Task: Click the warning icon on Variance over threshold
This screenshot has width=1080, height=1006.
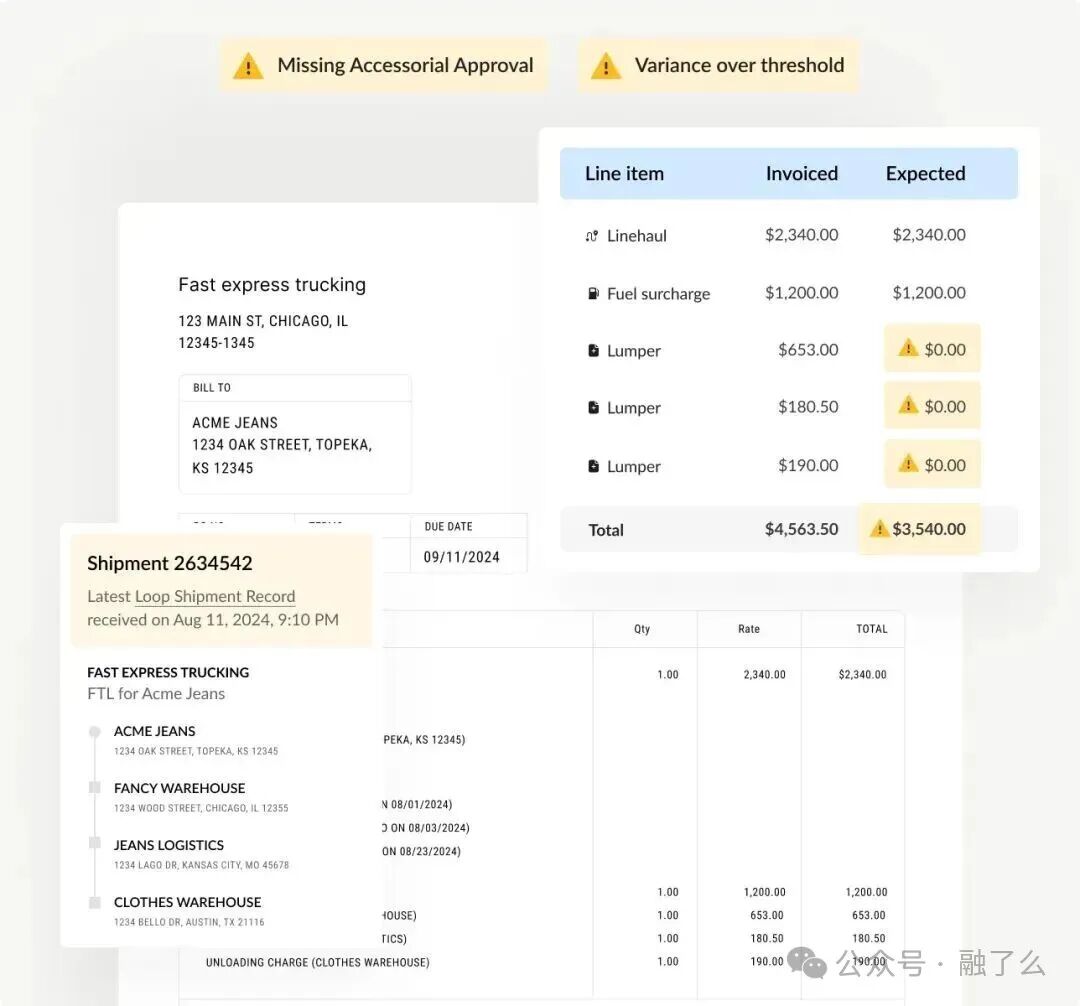Action: (x=605, y=66)
